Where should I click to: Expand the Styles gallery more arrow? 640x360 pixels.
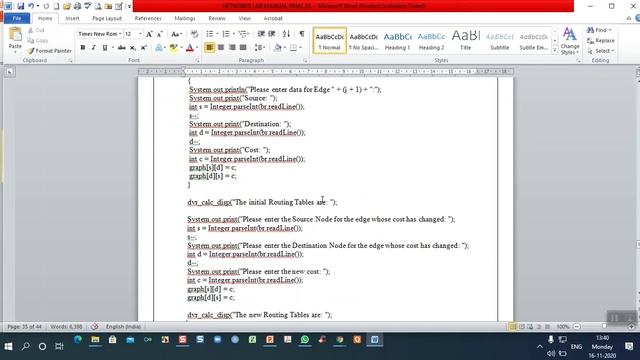(554, 51)
